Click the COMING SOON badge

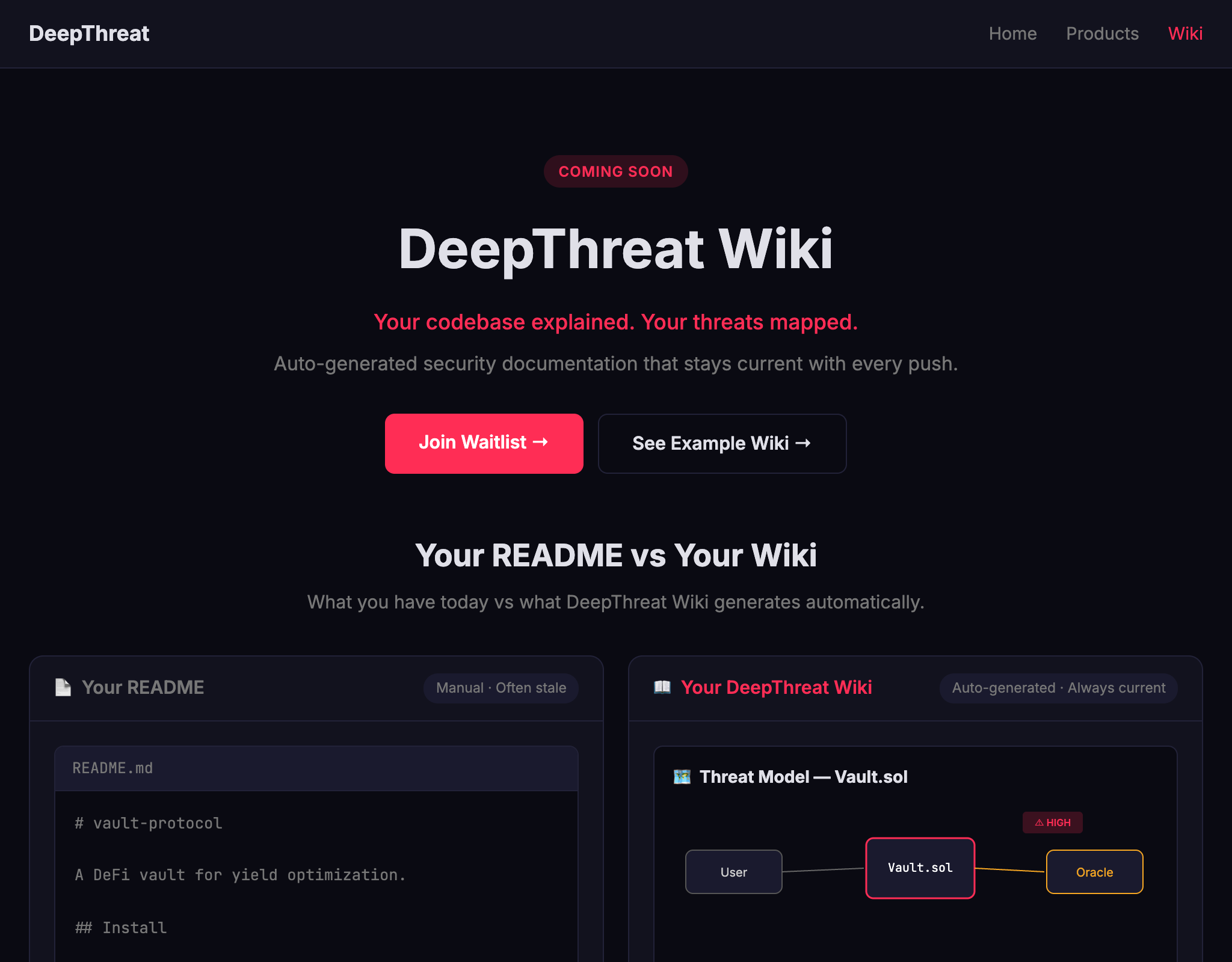pos(615,171)
